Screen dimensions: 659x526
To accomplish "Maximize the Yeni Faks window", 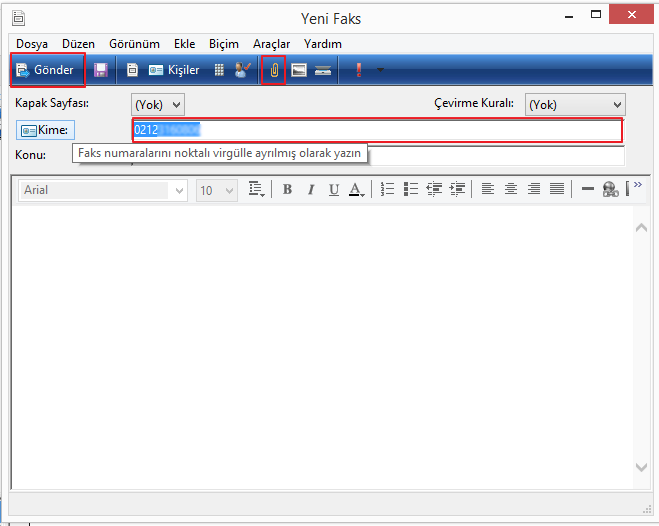I will point(596,15).
